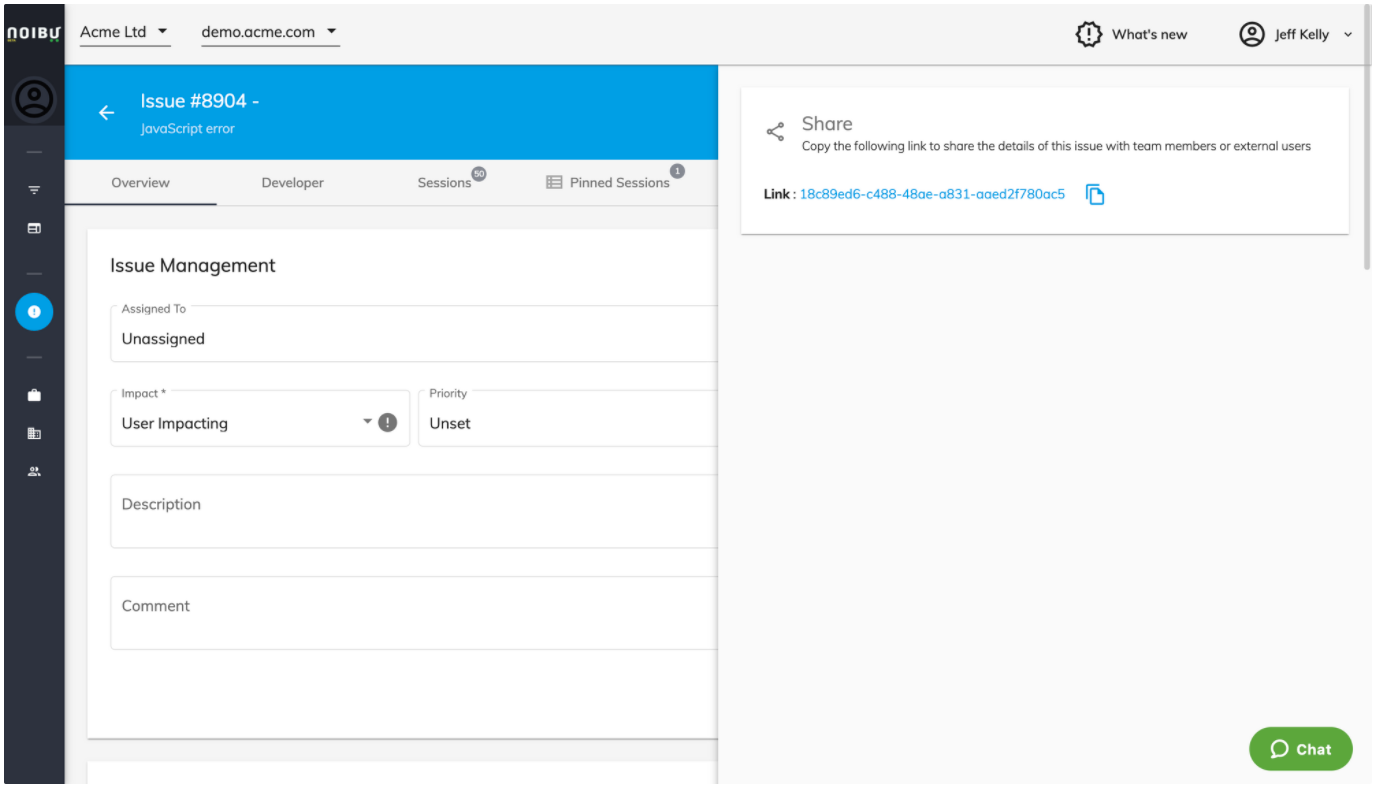Click the 'Copy the following link' instruction text
1374x788 pixels.
tap(1056, 146)
